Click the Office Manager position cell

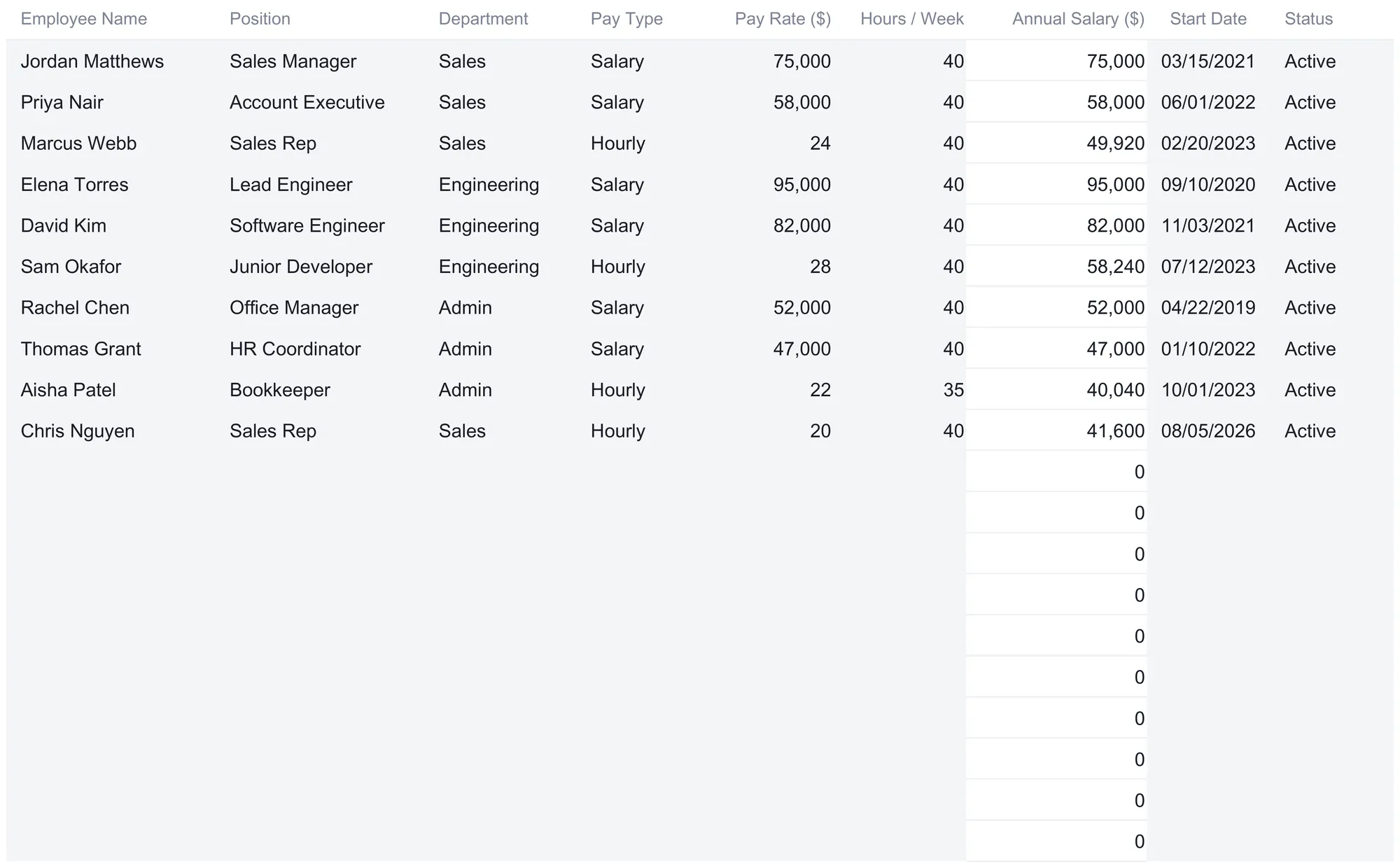click(294, 308)
